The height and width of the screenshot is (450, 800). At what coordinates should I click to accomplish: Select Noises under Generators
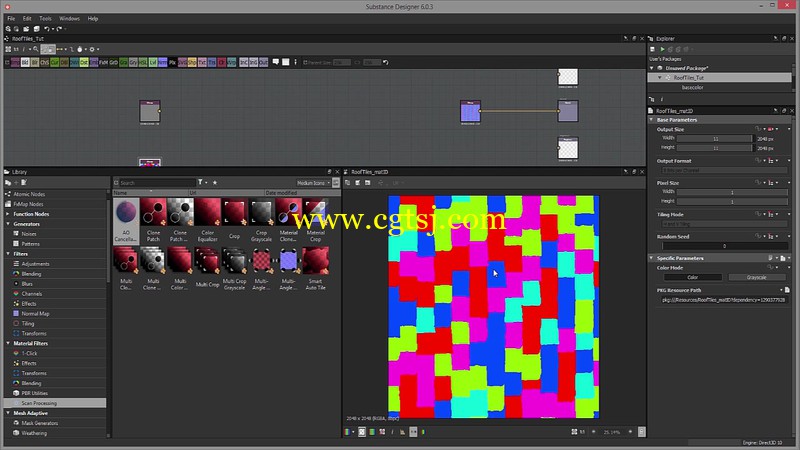[x=29, y=234]
